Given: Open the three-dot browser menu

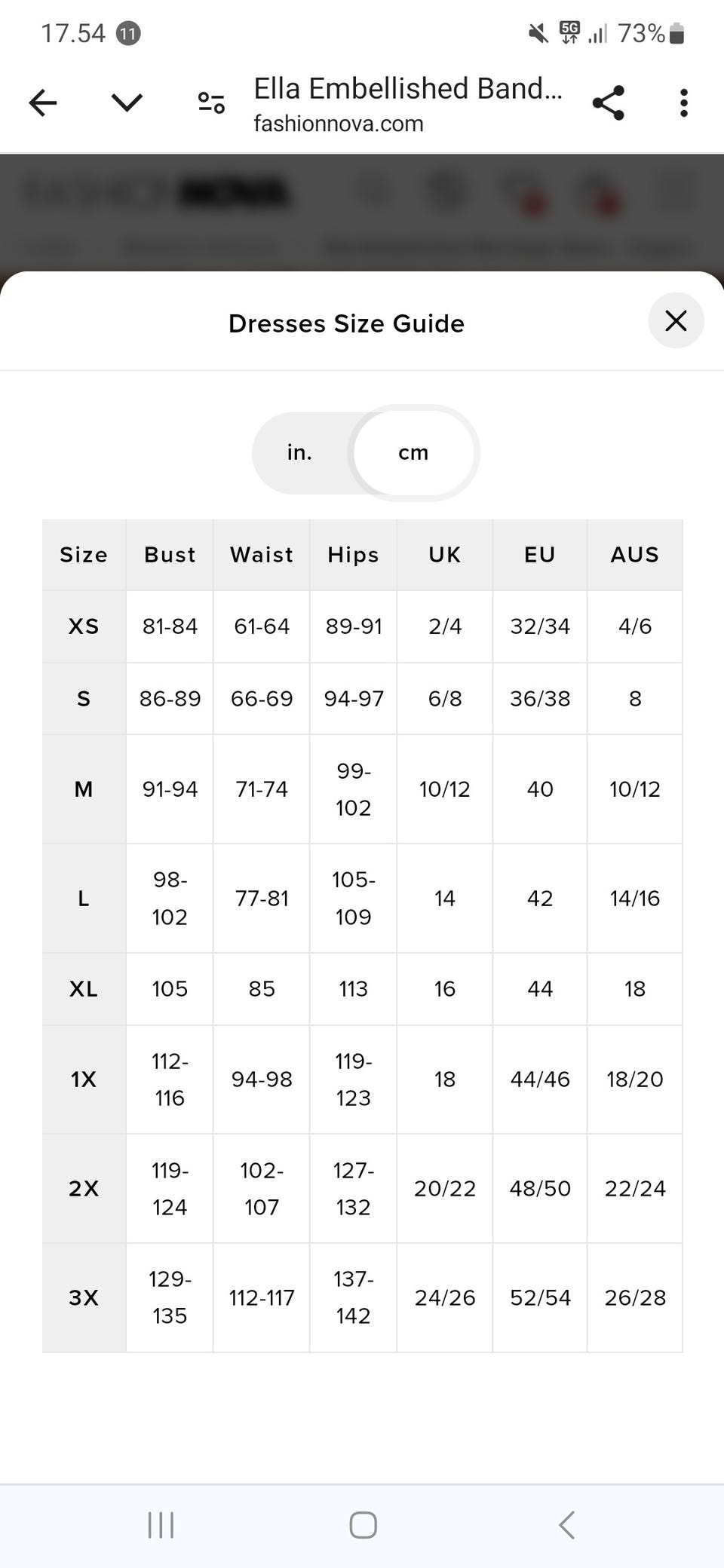Looking at the screenshot, I should pyautogui.click(x=683, y=103).
